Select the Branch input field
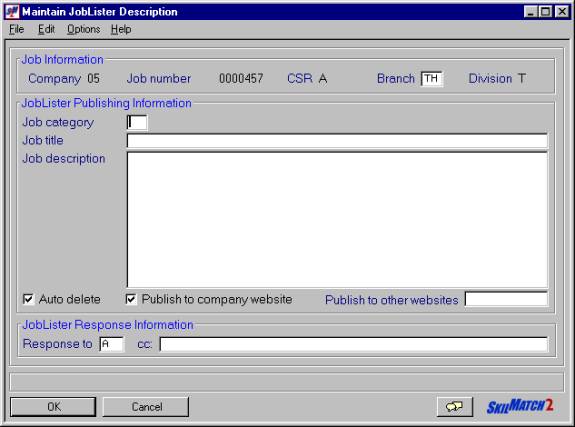The width and height of the screenshot is (575, 427). click(x=432, y=79)
